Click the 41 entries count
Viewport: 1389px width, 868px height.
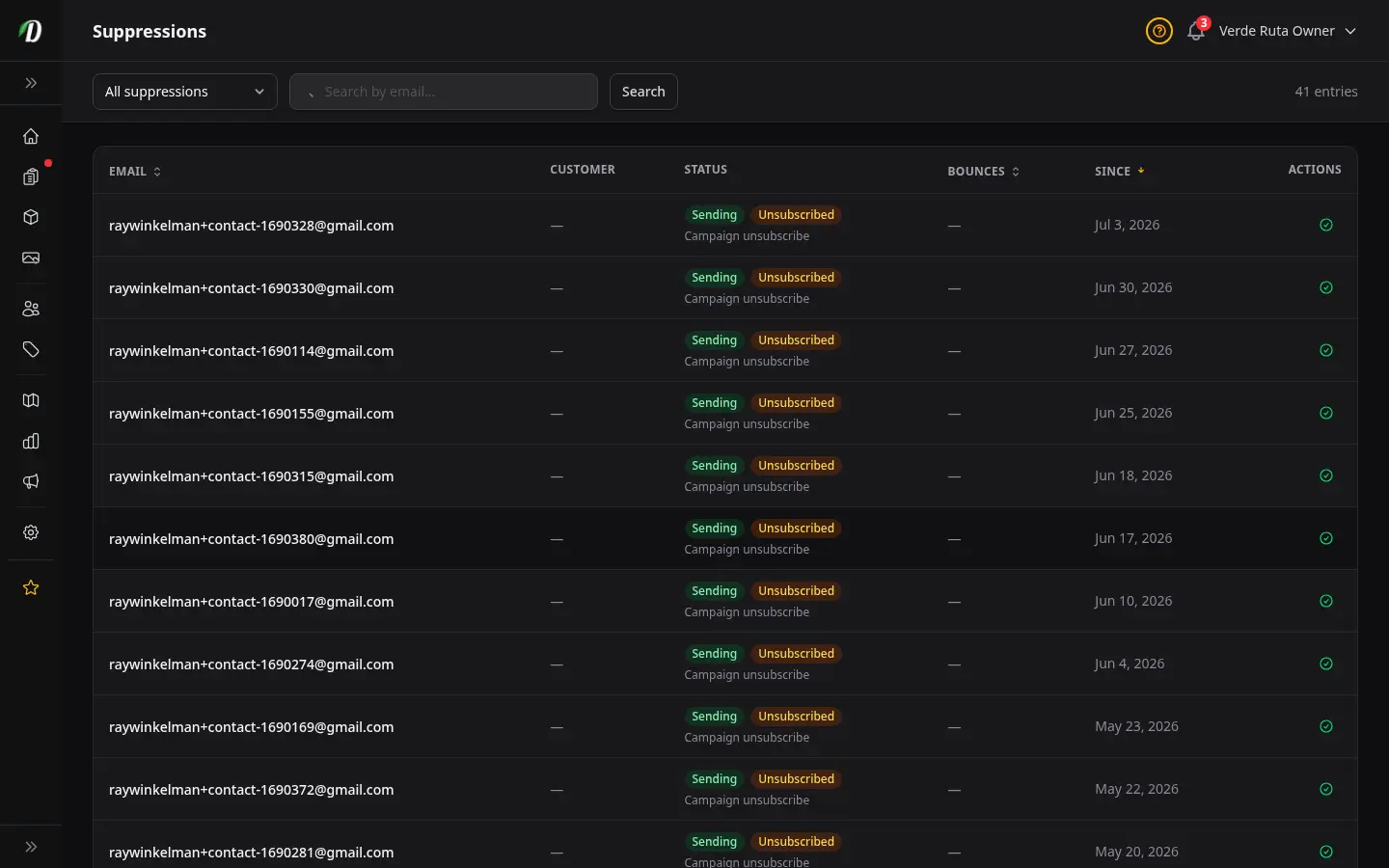click(x=1326, y=92)
